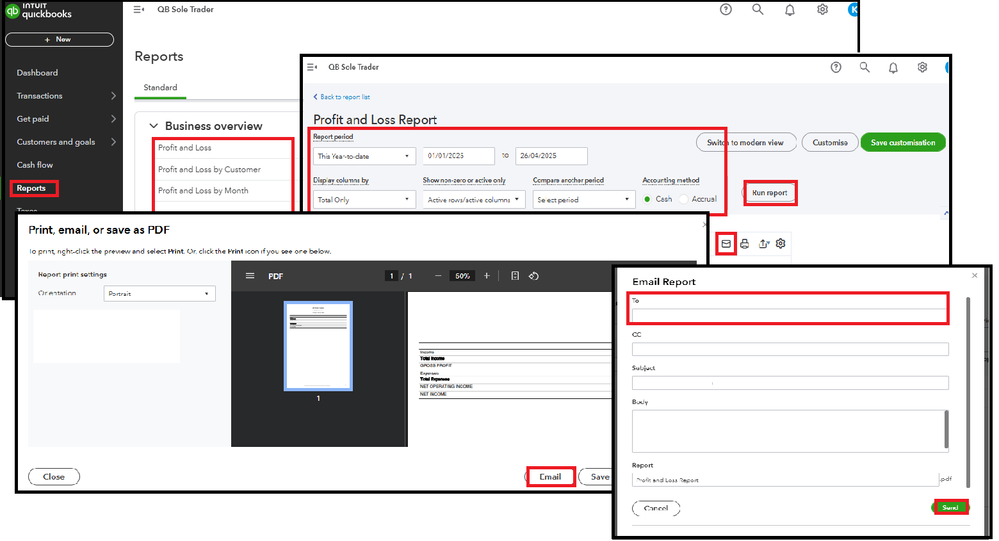Screen dimensions: 999x541
Task: Open Profit and Loss by Customer report
Action: point(209,170)
